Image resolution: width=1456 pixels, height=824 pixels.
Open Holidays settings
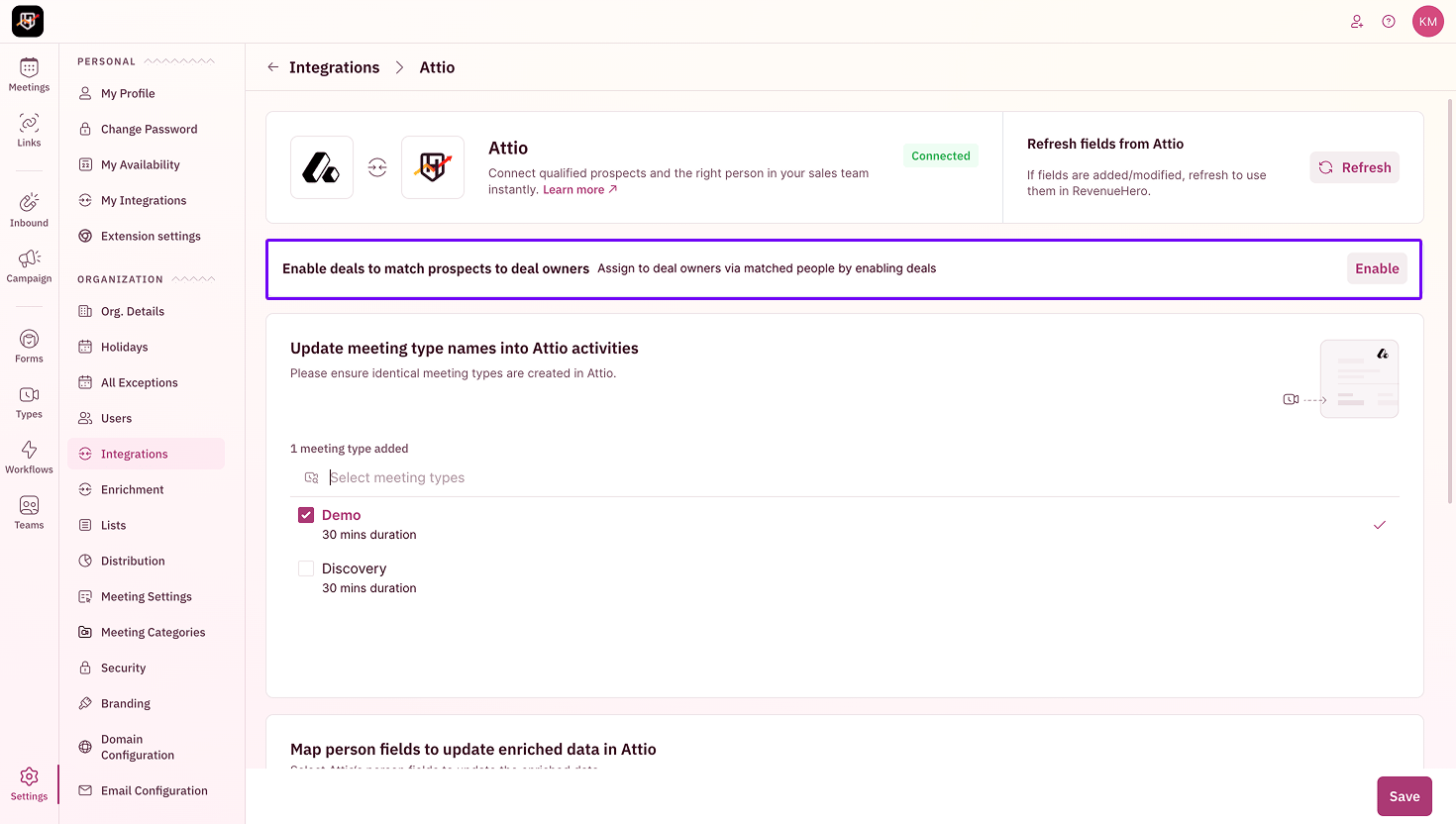(147, 347)
